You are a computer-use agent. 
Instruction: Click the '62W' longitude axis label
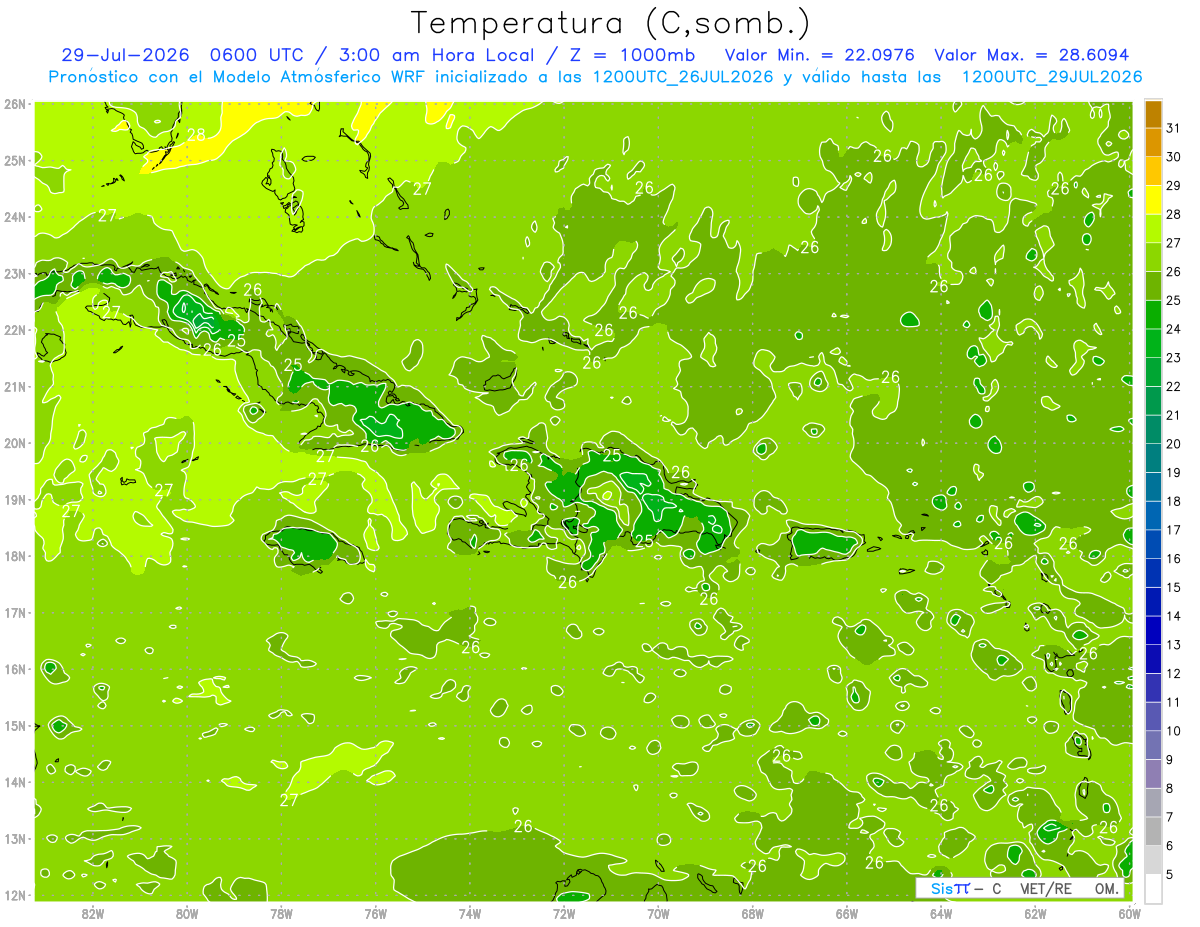(x=1035, y=913)
